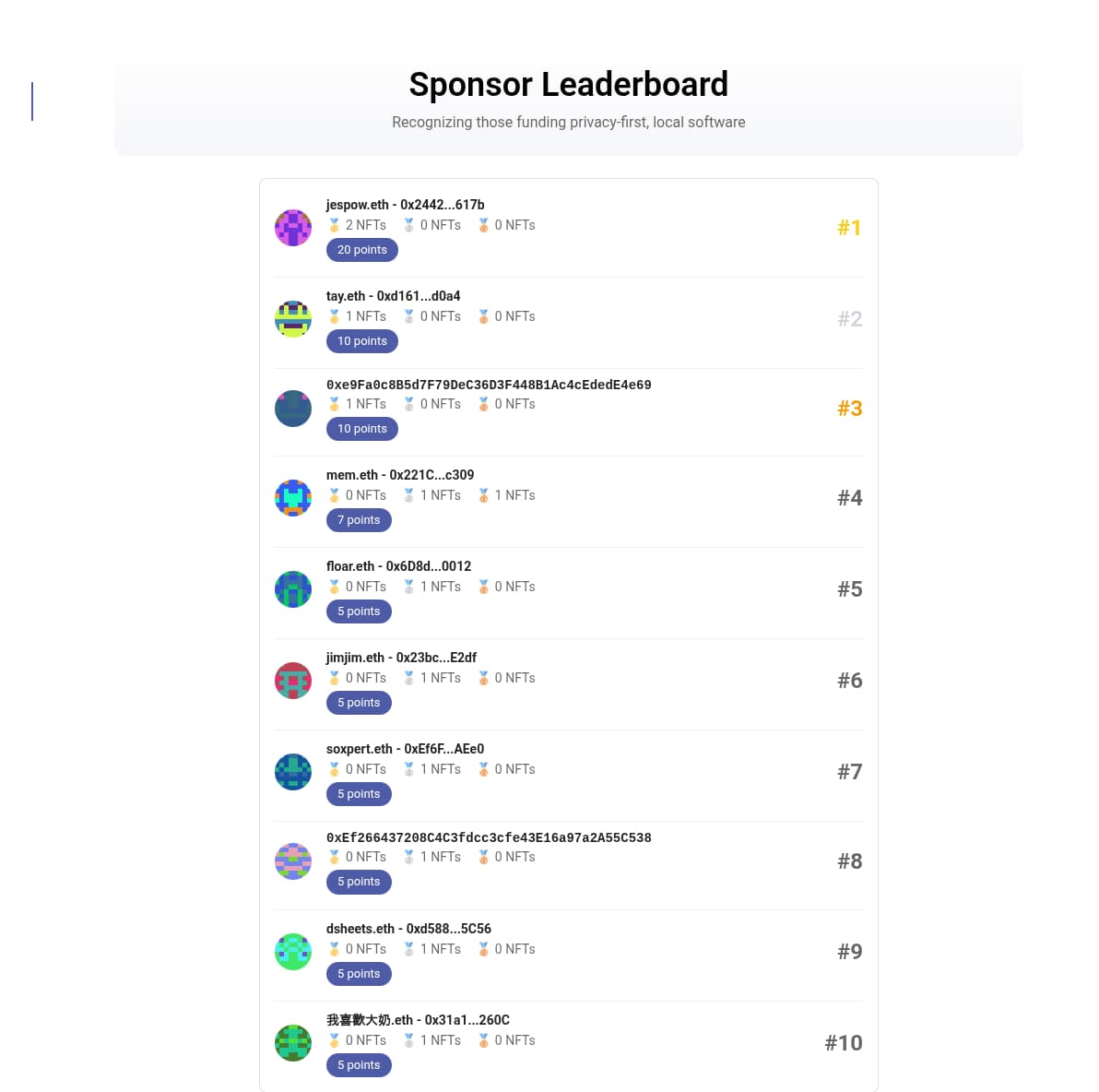Click the #10 ranked sponsor's avatar
This screenshot has height=1092, width=1099.
click(293, 1043)
